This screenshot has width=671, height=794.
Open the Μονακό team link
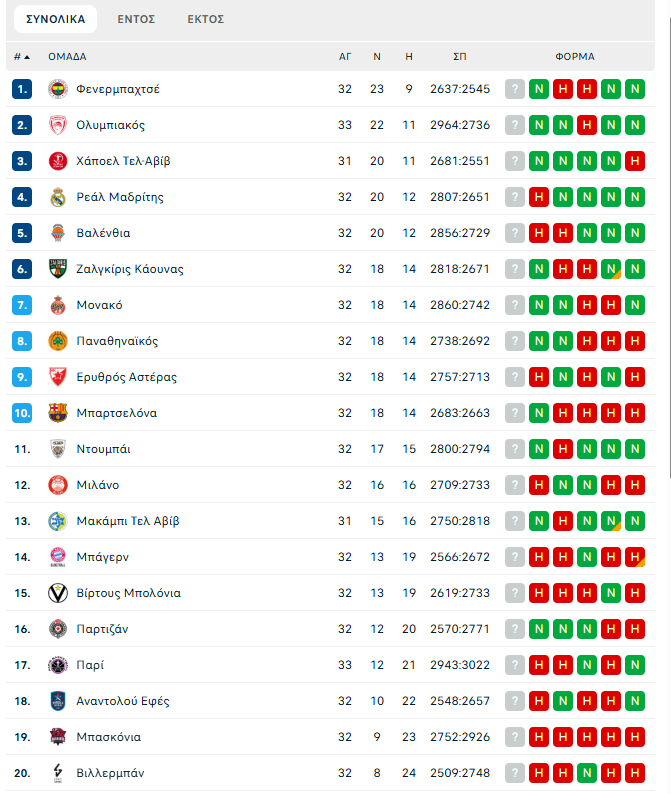coord(99,305)
